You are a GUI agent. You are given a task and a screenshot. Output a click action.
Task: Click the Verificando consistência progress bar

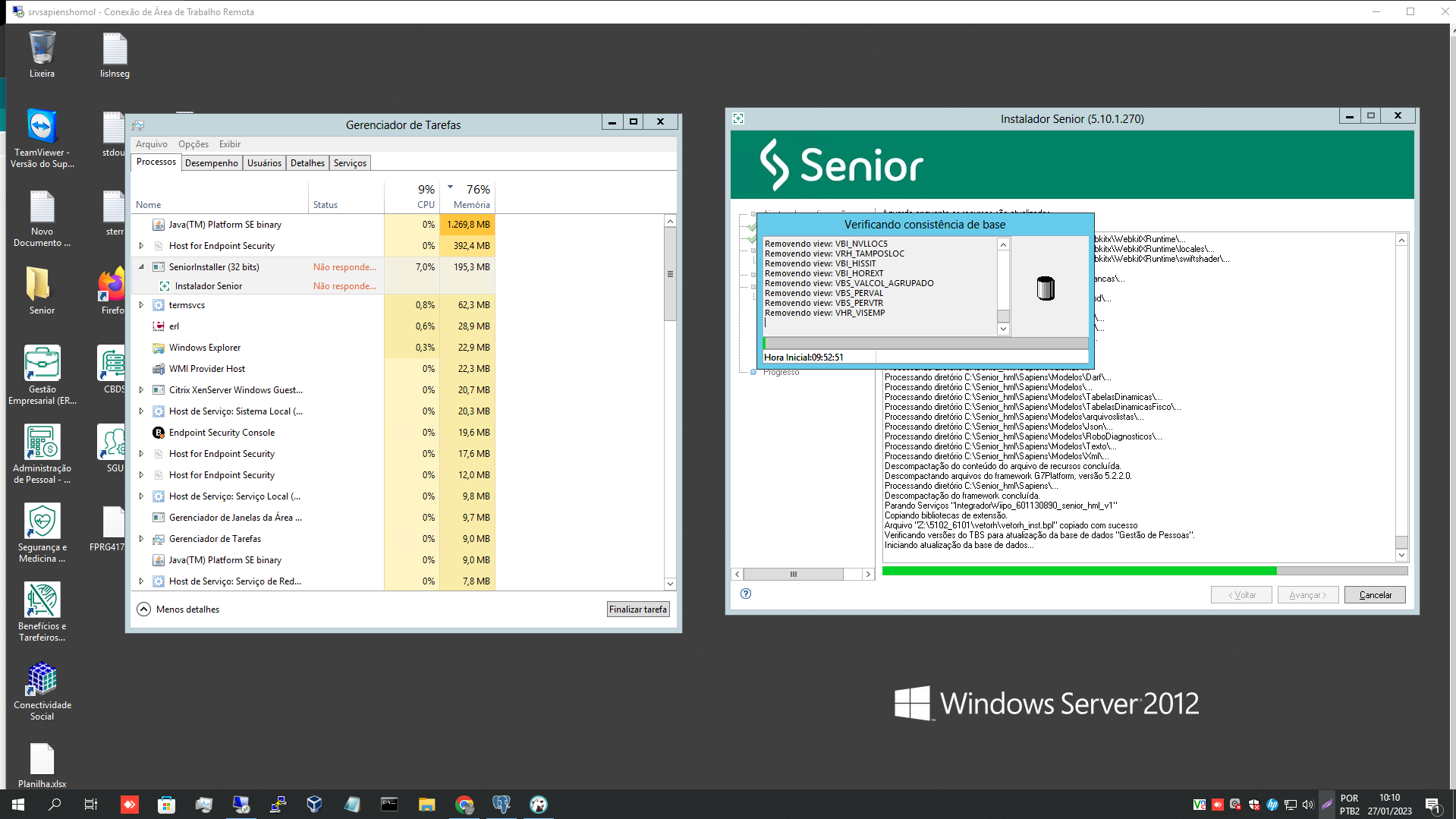coord(925,343)
